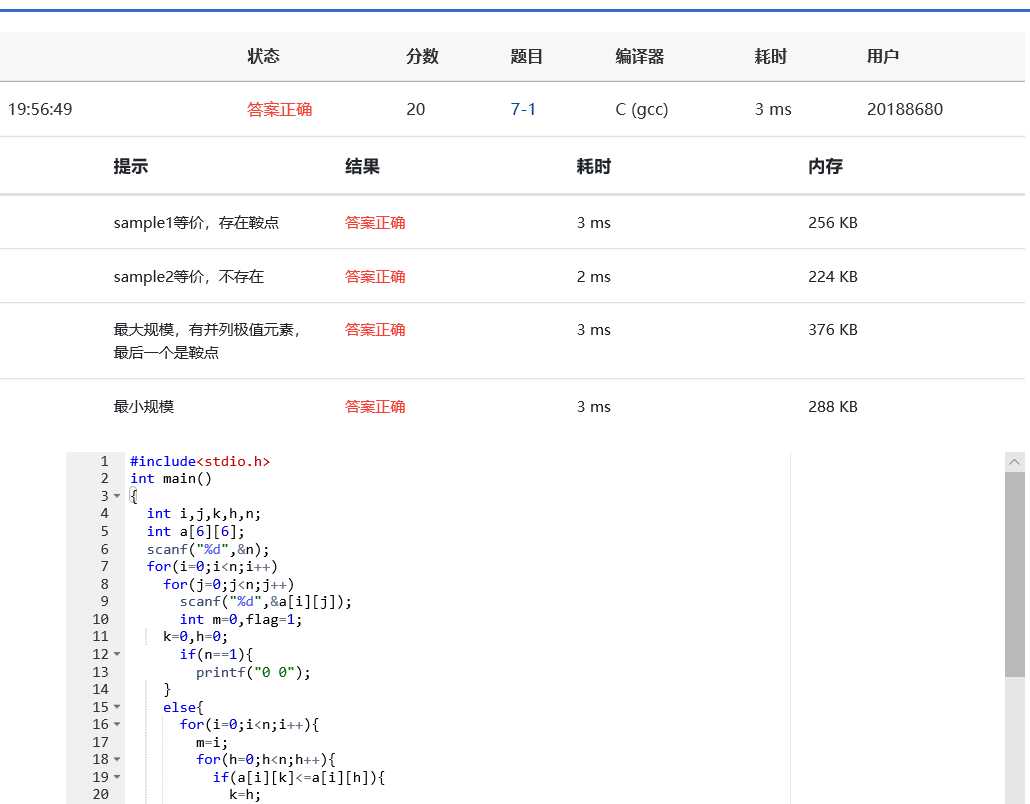Click the 答案正确 result for sample2
The height and width of the screenshot is (804, 1030).
(375, 277)
